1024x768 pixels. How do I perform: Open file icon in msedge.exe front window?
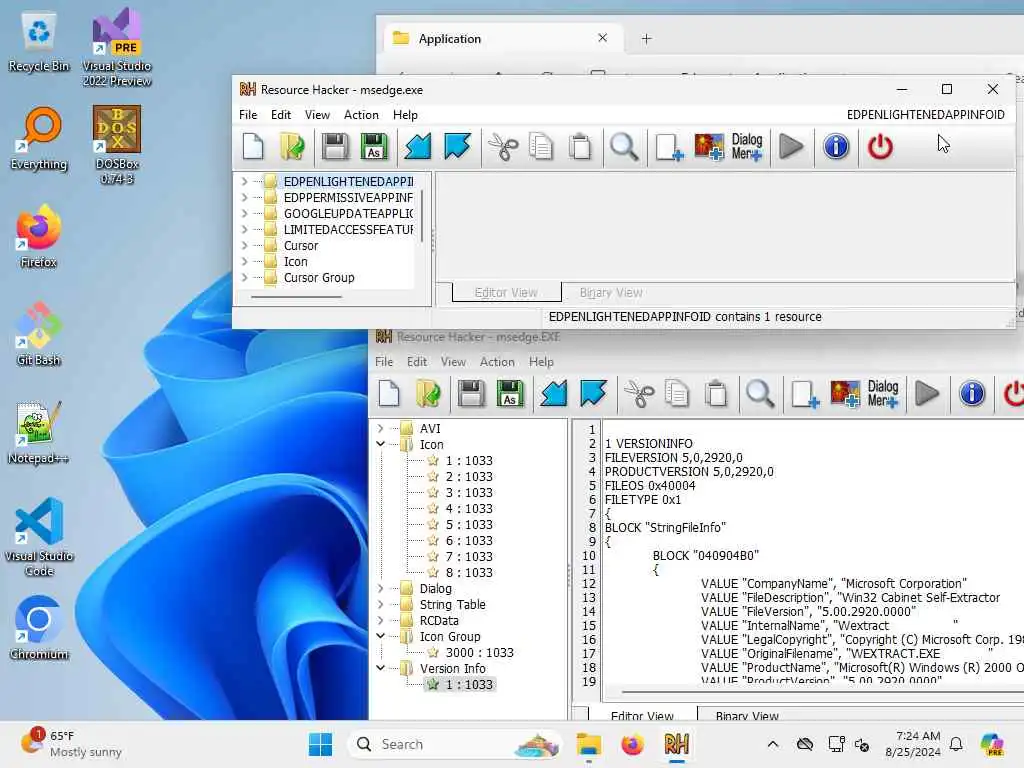(x=292, y=146)
